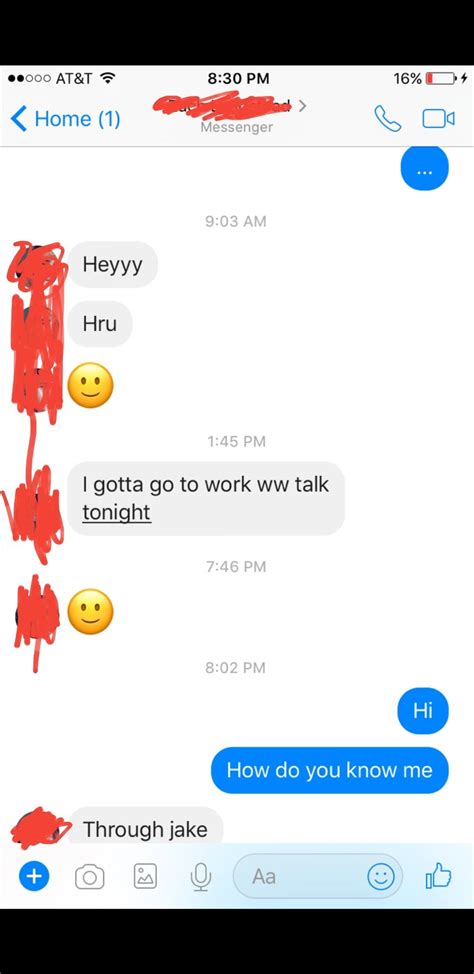Open the emoji picker smiley
The height and width of the screenshot is (974, 474).
[380, 876]
